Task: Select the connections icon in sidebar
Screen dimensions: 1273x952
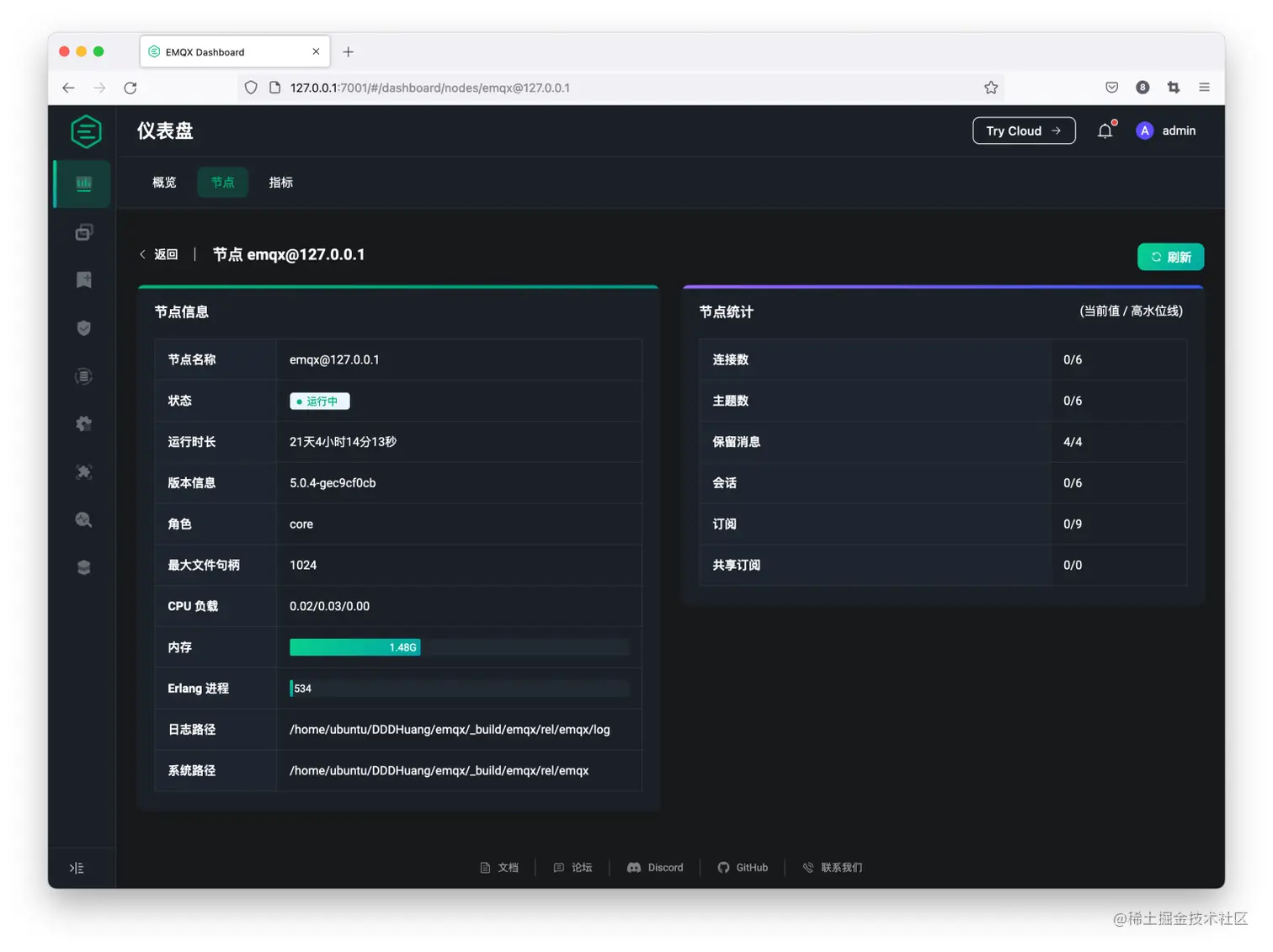Action: (83, 232)
